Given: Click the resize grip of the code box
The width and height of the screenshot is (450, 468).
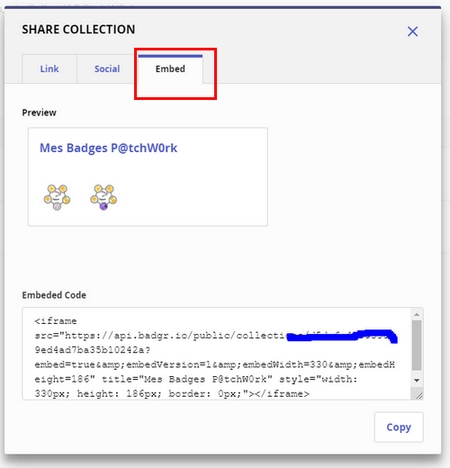Looking at the screenshot, I should click(x=419, y=395).
